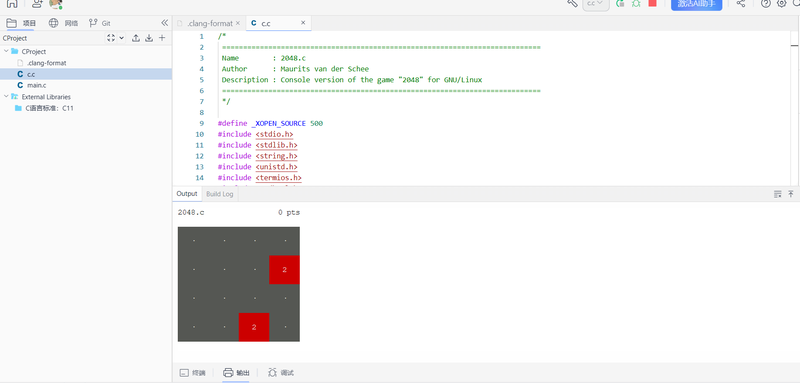Click the locate file crosshair icon
800x383 pixels.
(111, 38)
